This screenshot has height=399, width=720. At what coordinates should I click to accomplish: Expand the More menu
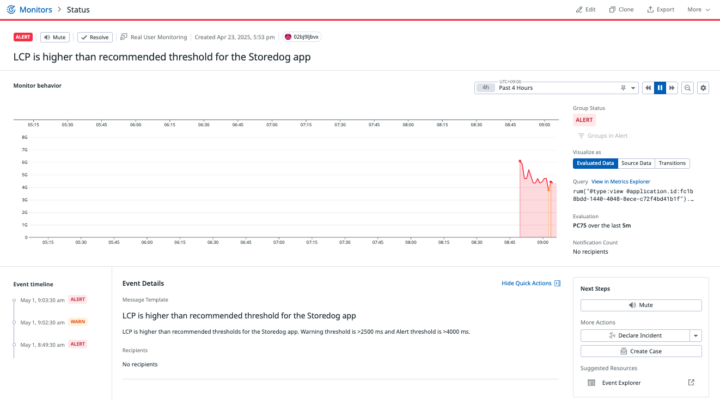[x=698, y=10]
